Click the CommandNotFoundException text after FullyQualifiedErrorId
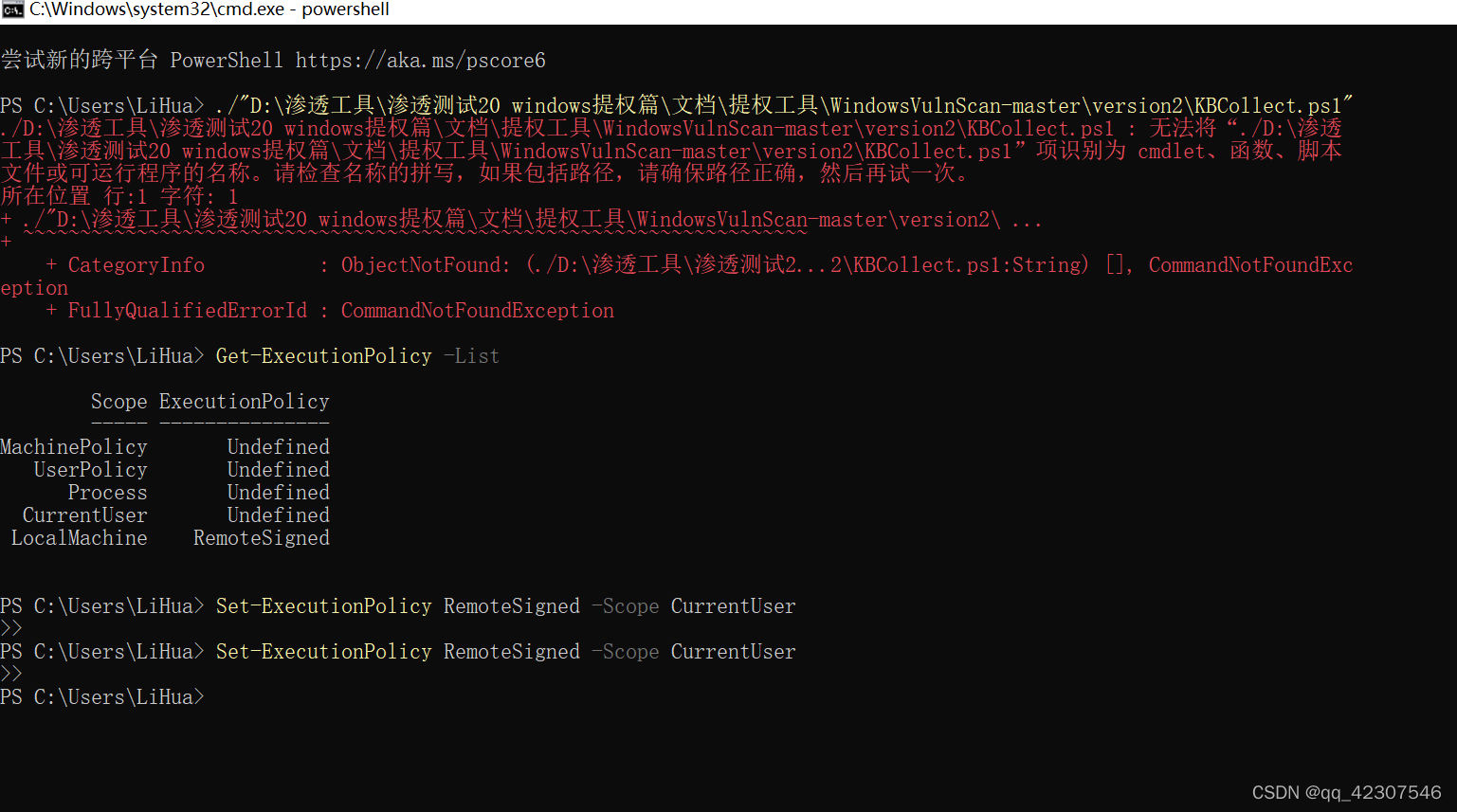Screen dimensions: 1457x812 point(477,311)
